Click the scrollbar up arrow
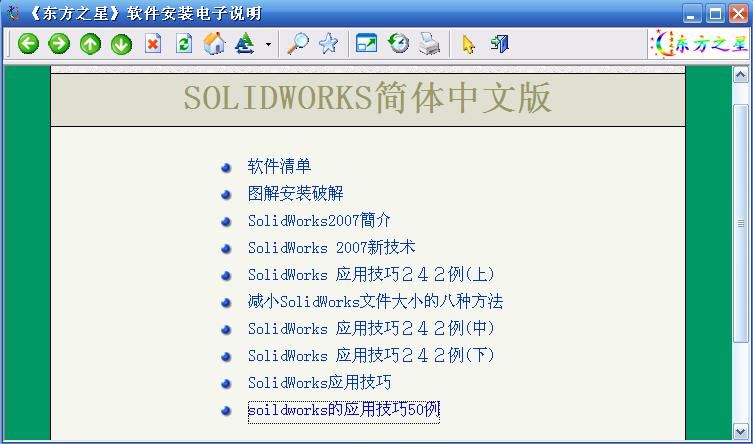The height and width of the screenshot is (444, 753). [x=741, y=75]
